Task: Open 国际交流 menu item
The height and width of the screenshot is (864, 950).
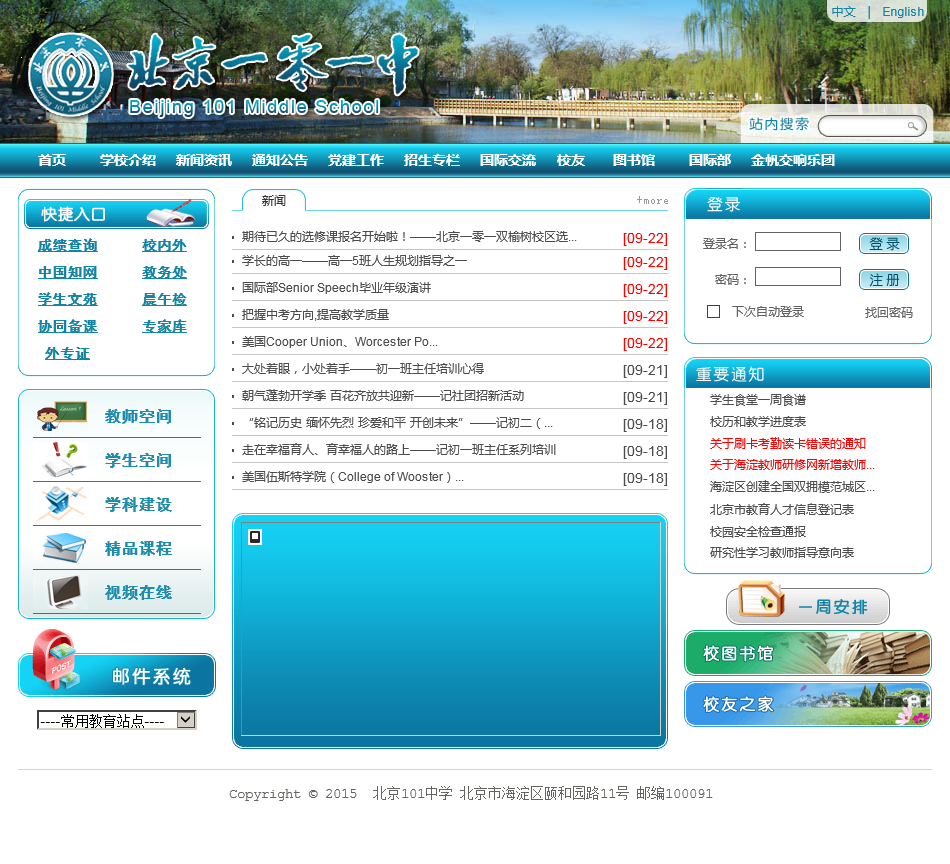Action: pos(508,160)
